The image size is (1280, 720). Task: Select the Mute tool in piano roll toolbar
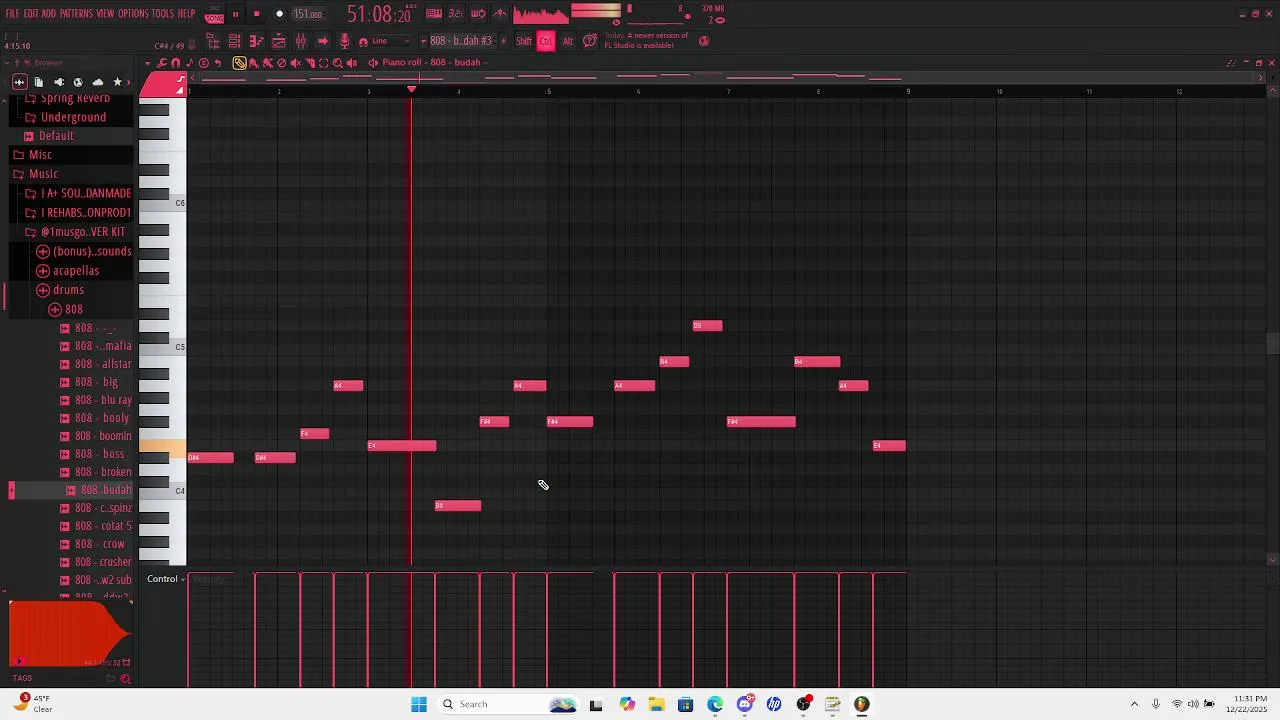[x=295, y=63]
